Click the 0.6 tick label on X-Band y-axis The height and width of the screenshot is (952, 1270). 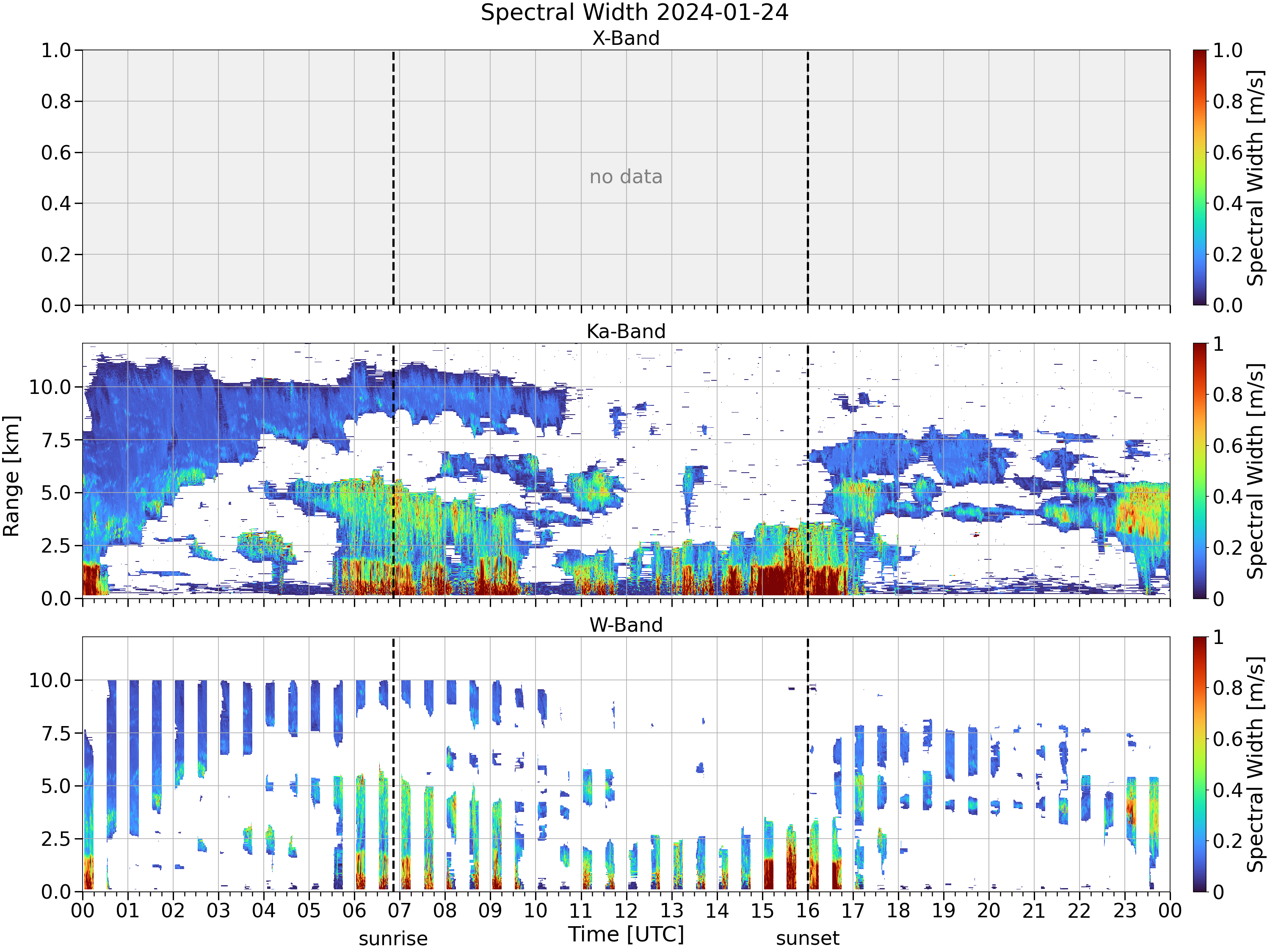pos(56,153)
